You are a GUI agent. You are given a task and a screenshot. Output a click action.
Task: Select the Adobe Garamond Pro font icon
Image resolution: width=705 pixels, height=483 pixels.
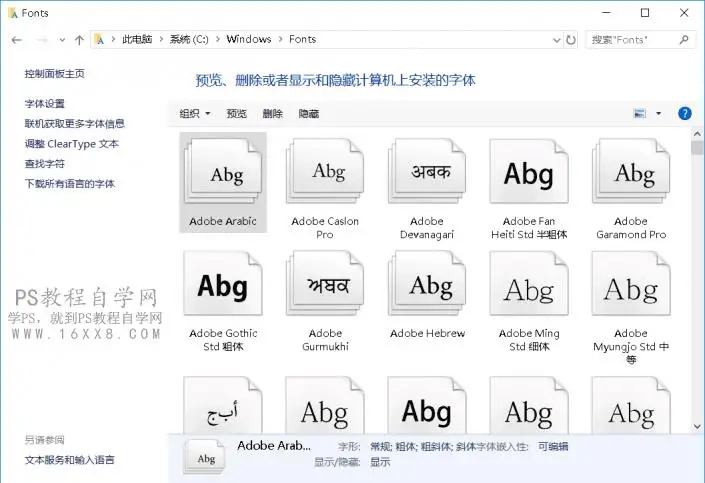[631, 171]
